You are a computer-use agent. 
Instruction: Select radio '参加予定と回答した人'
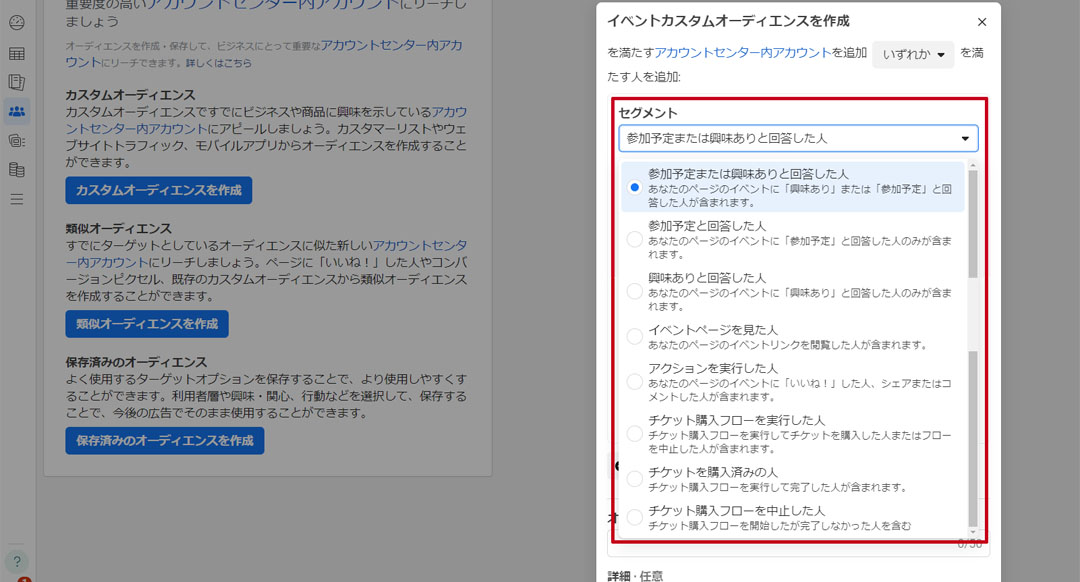[634, 239]
